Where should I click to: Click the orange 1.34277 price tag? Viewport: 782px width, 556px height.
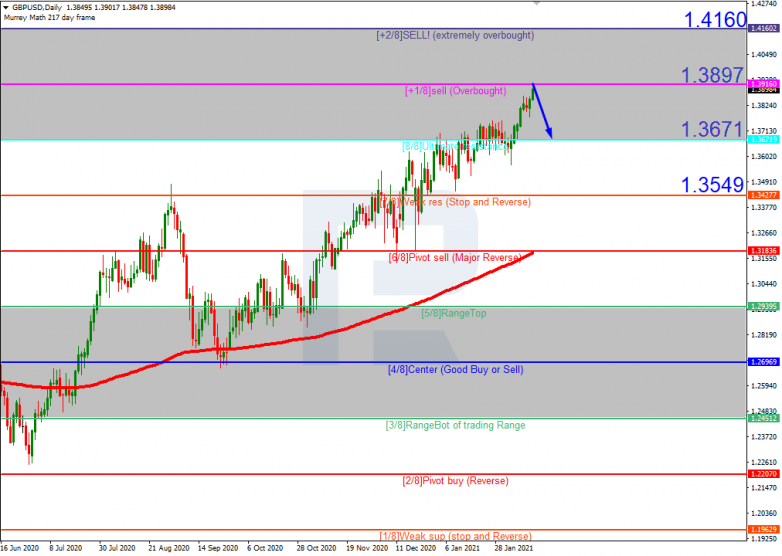(764, 195)
